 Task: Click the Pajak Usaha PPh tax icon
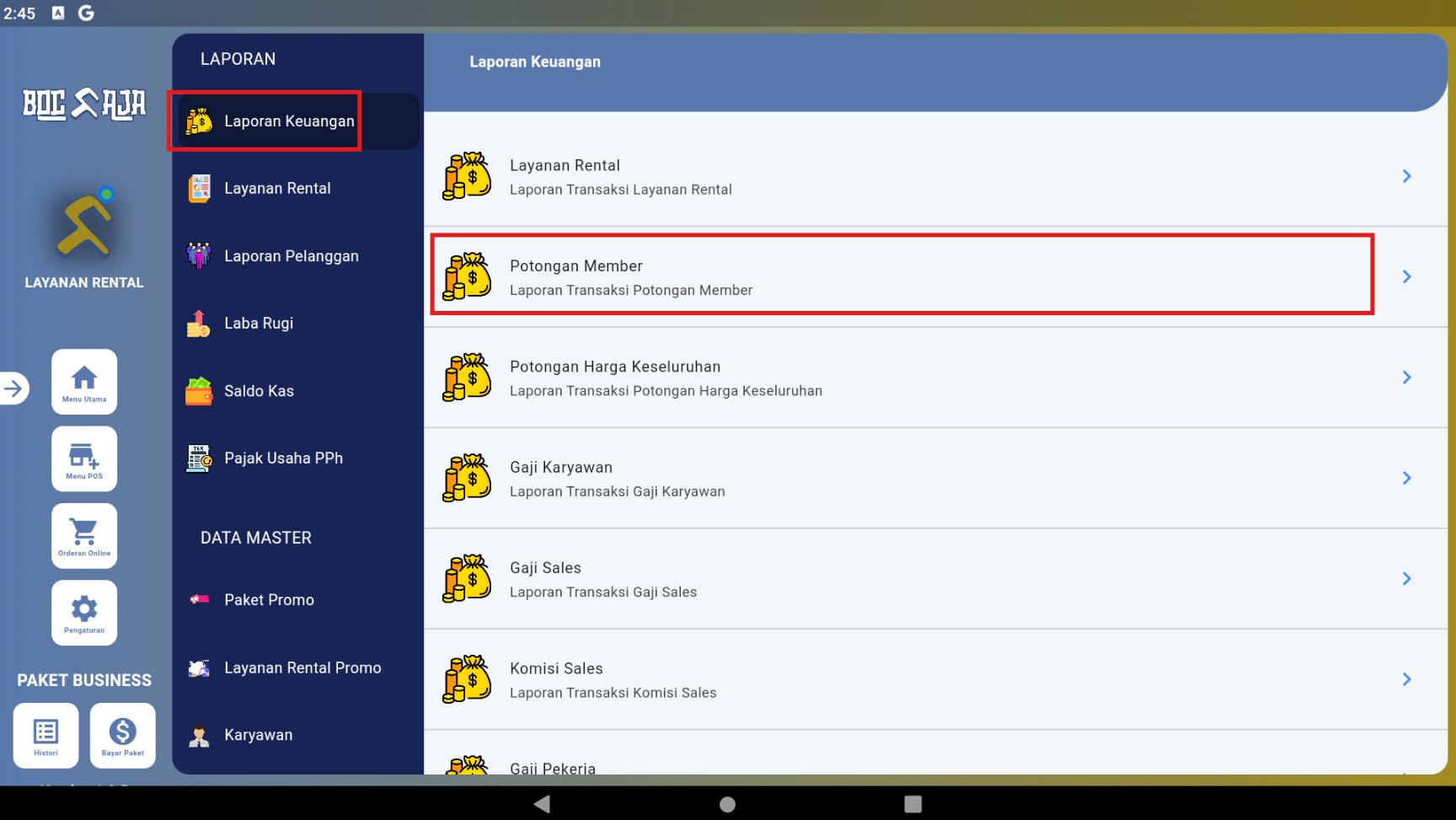coord(199,458)
